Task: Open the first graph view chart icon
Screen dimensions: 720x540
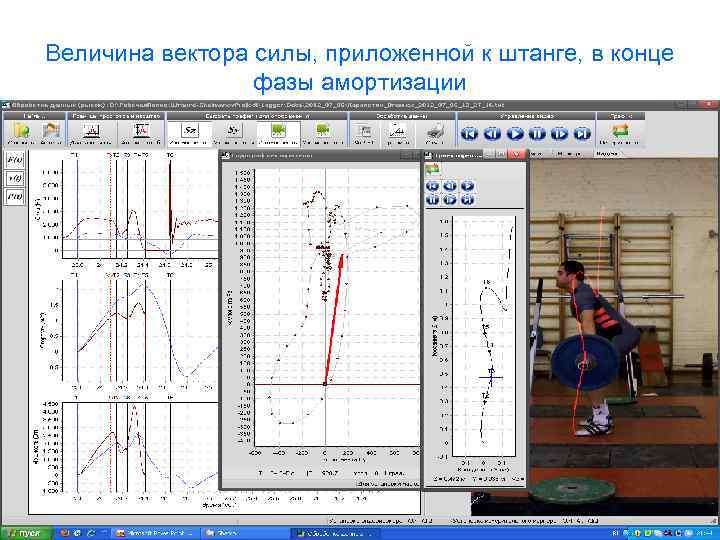Action: (x=91, y=131)
